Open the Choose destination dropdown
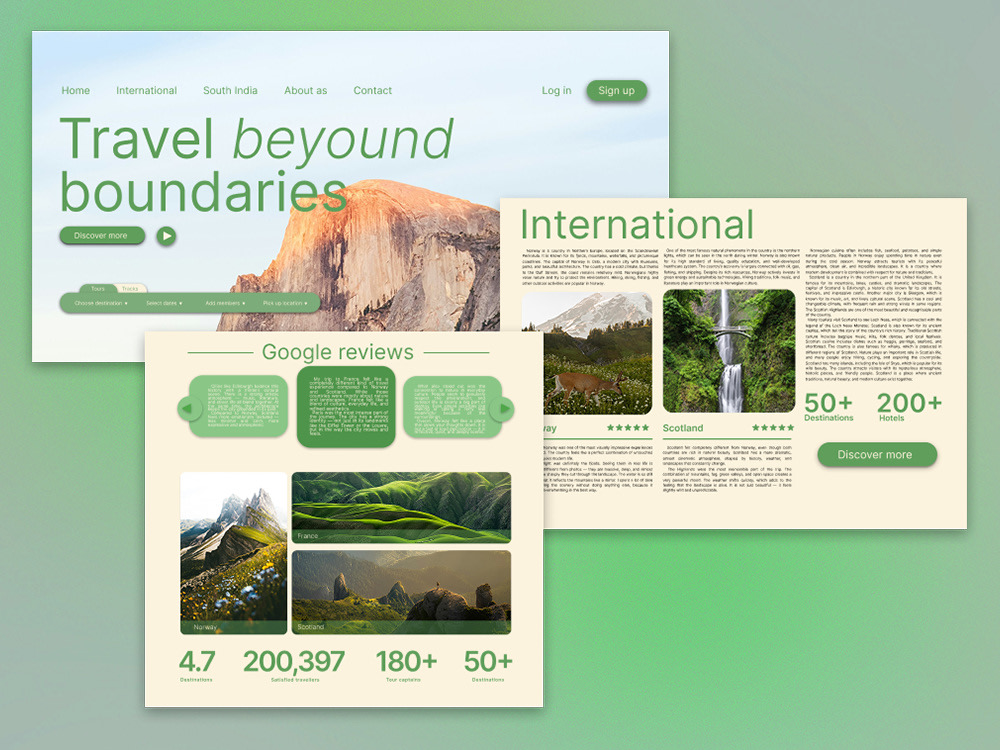 (x=101, y=303)
